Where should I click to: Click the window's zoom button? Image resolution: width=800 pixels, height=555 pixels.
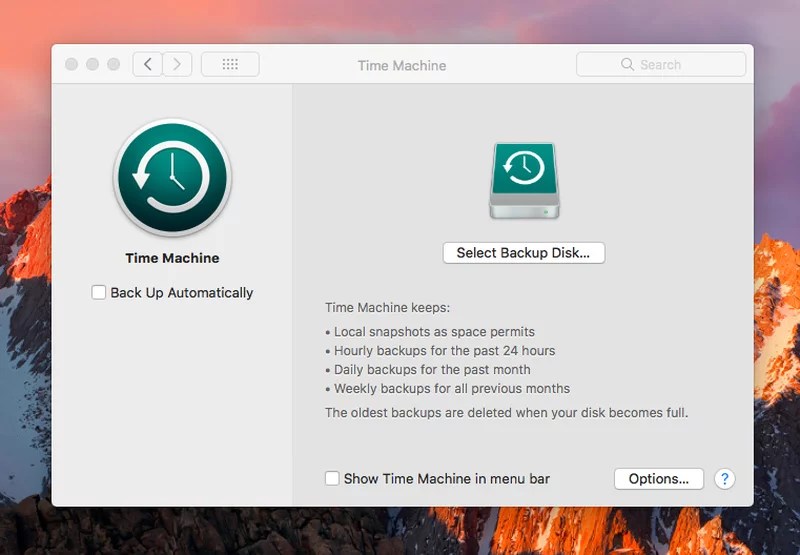click(x=113, y=64)
